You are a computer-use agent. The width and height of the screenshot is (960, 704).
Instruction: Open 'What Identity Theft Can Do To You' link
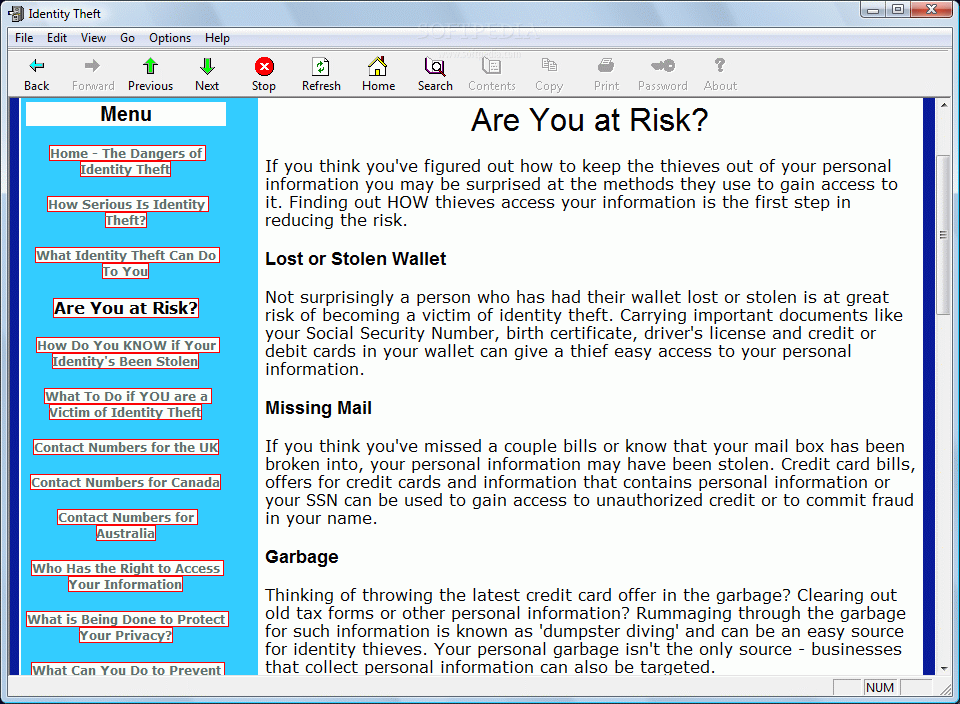tap(127, 263)
